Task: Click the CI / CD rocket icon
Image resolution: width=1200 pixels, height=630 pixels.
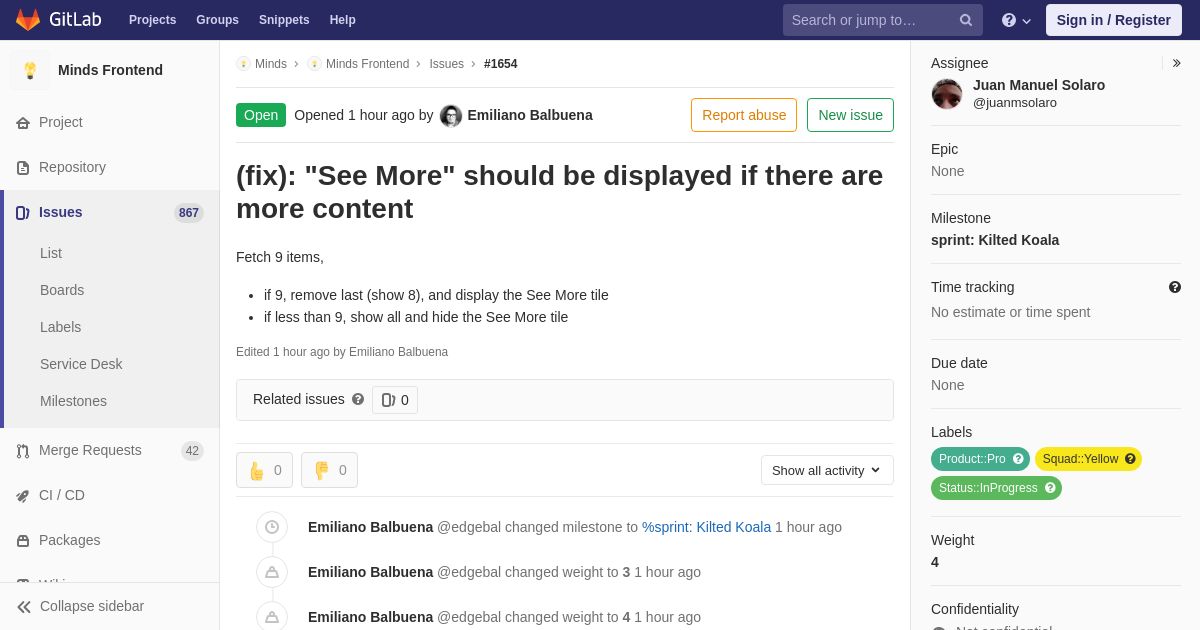Action: point(23,496)
